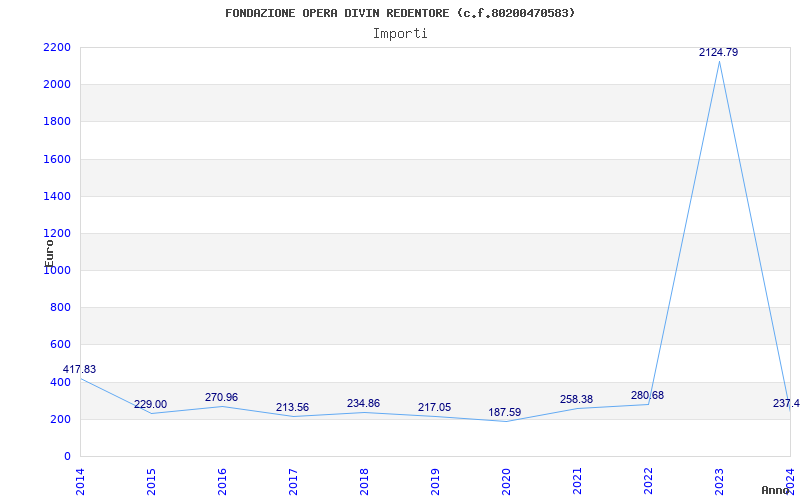Screen dimensions: 800x500
Task: Click the 2015 x-axis year label
Action: (151, 481)
